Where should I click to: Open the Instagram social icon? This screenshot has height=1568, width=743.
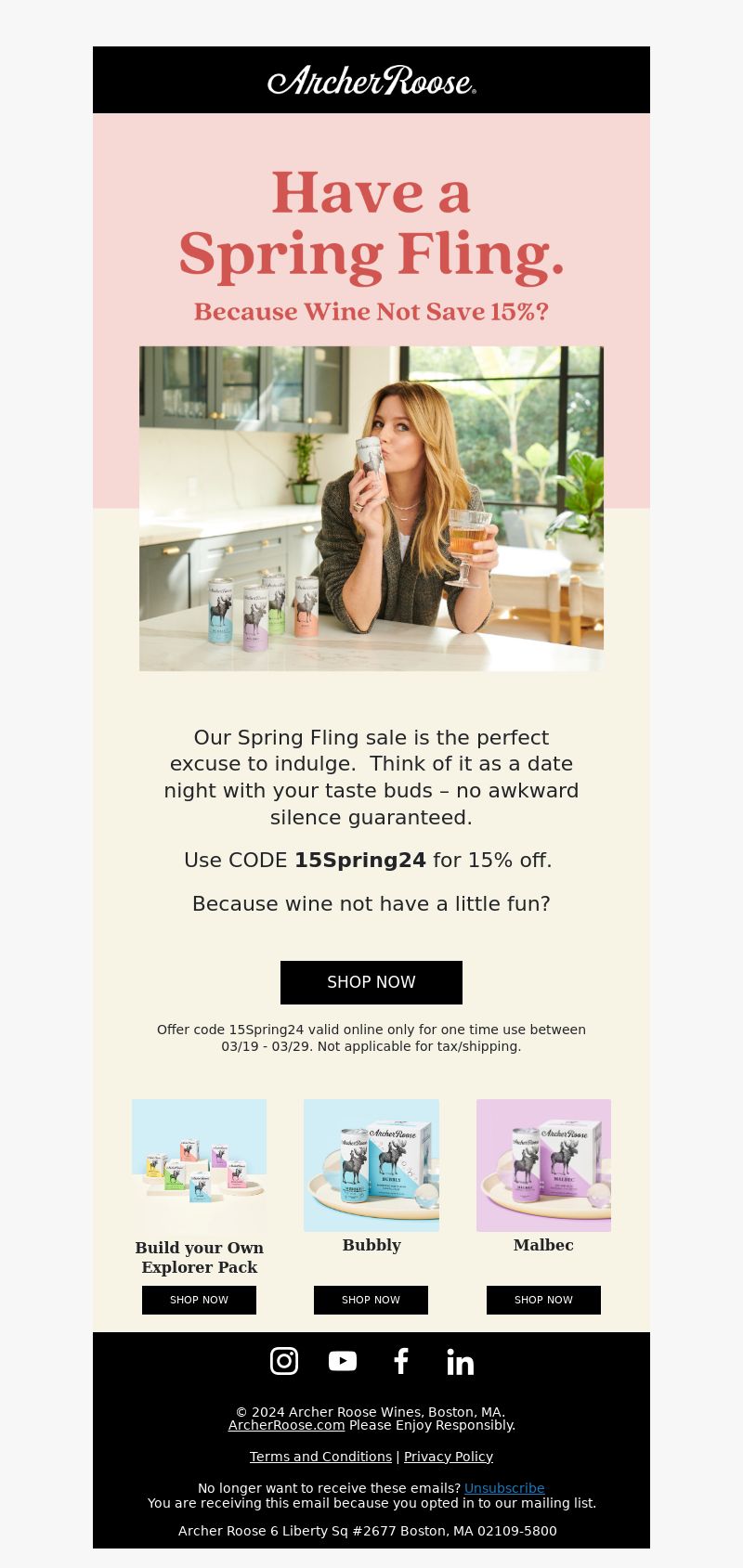point(284,1360)
